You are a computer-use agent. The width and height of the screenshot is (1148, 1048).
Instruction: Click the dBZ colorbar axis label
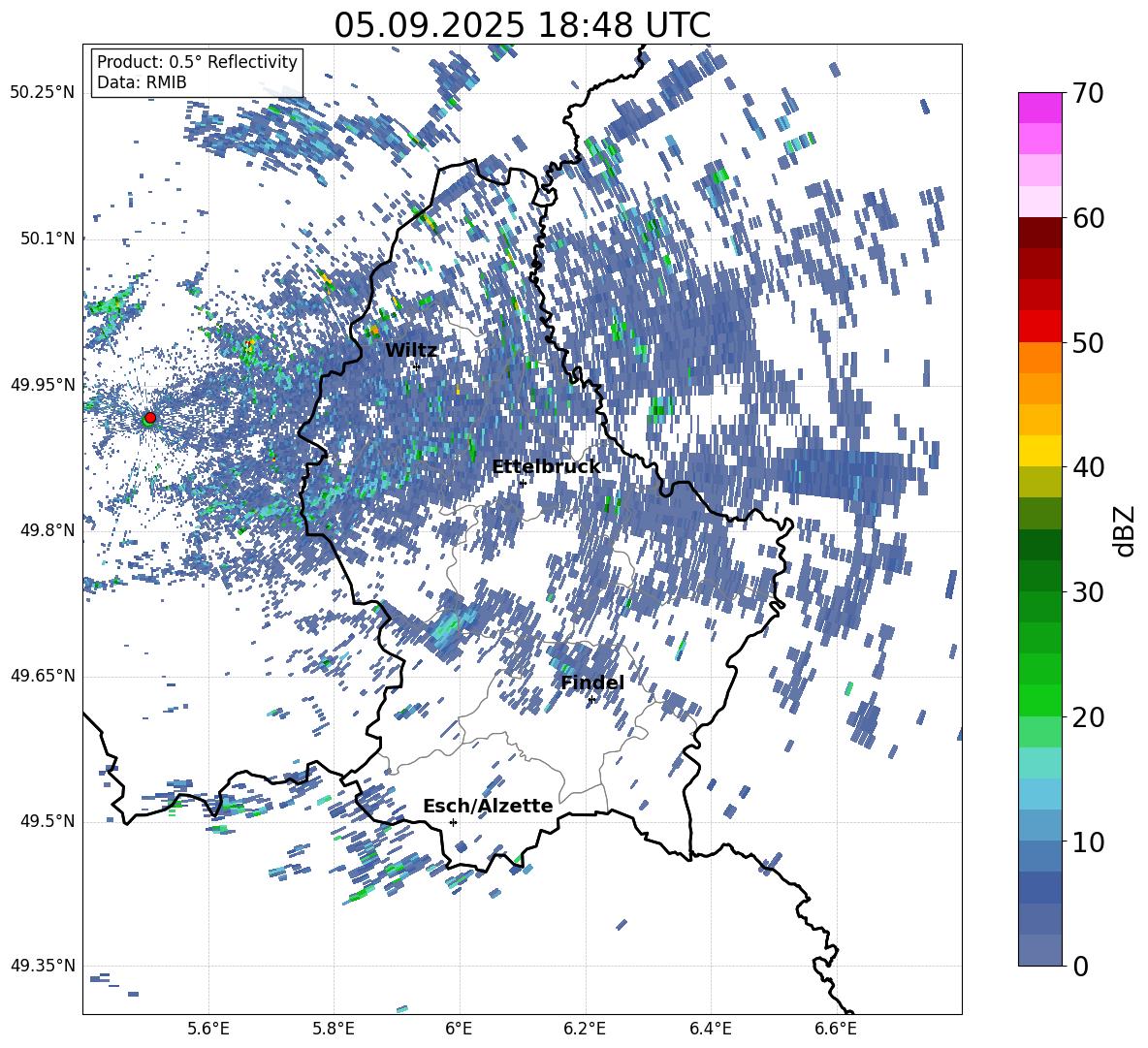(1125, 530)
